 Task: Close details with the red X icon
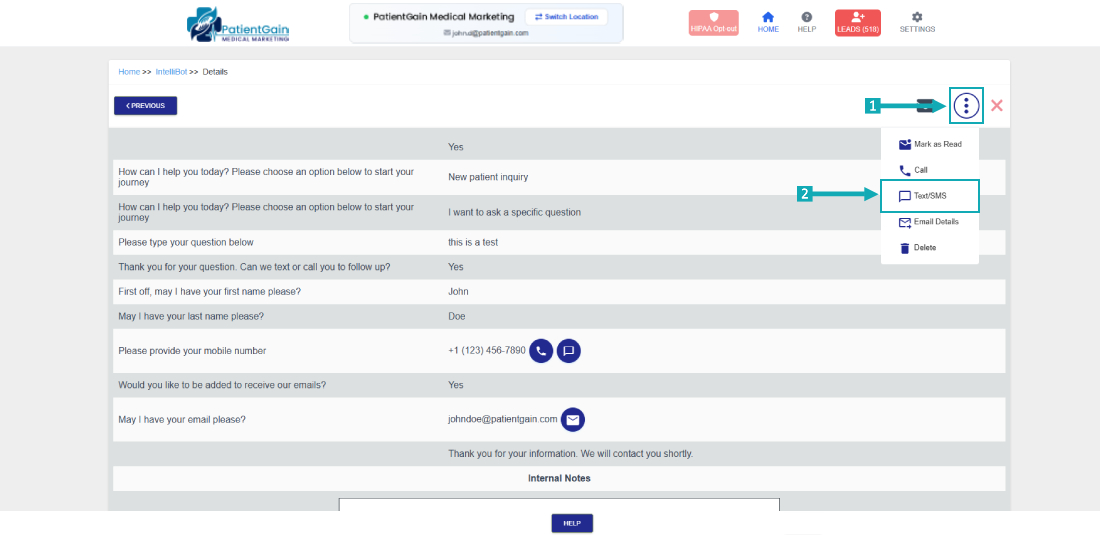(996, 106)
